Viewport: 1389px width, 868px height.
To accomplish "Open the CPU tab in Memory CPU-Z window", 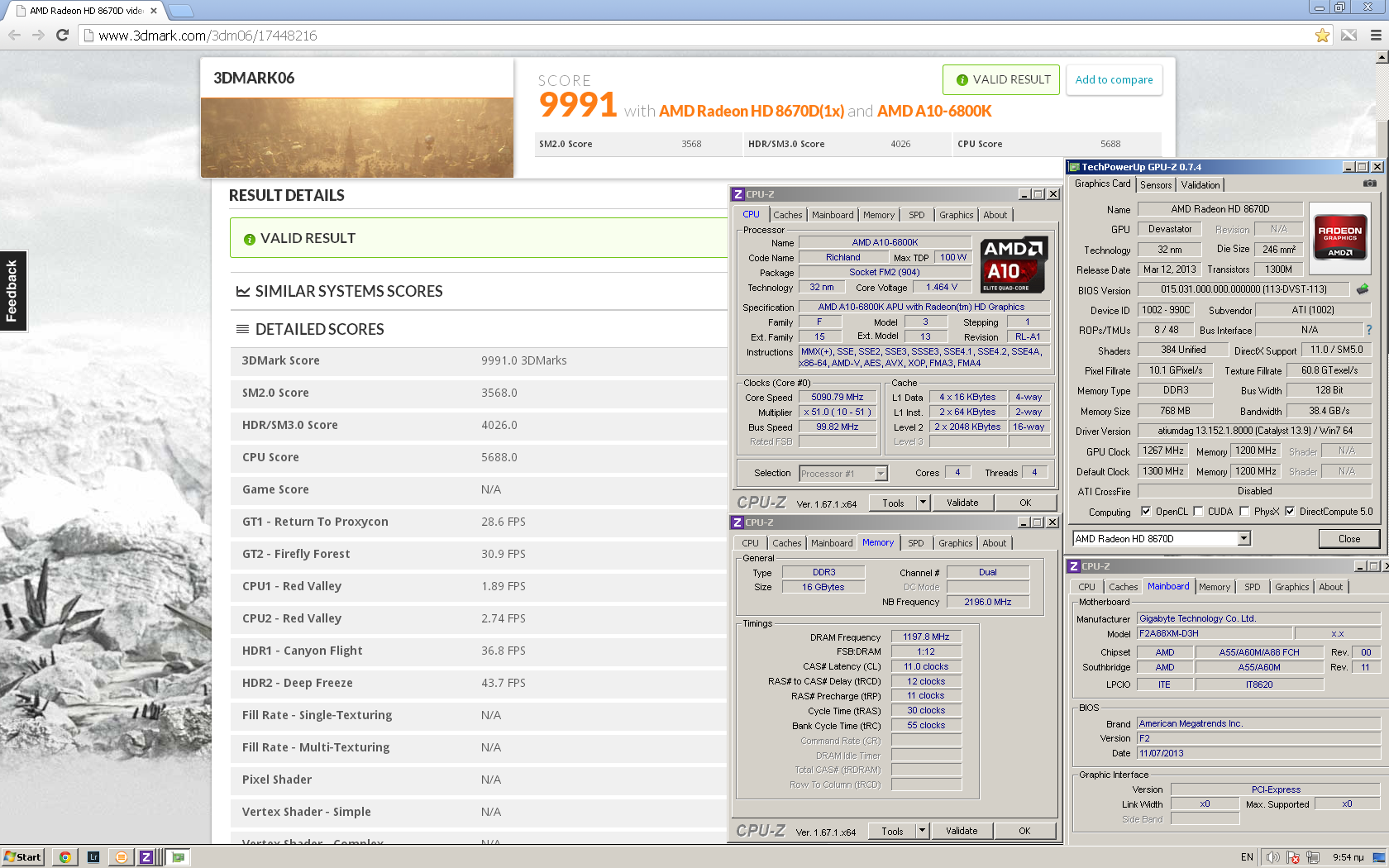I will [x=750, y=543].
